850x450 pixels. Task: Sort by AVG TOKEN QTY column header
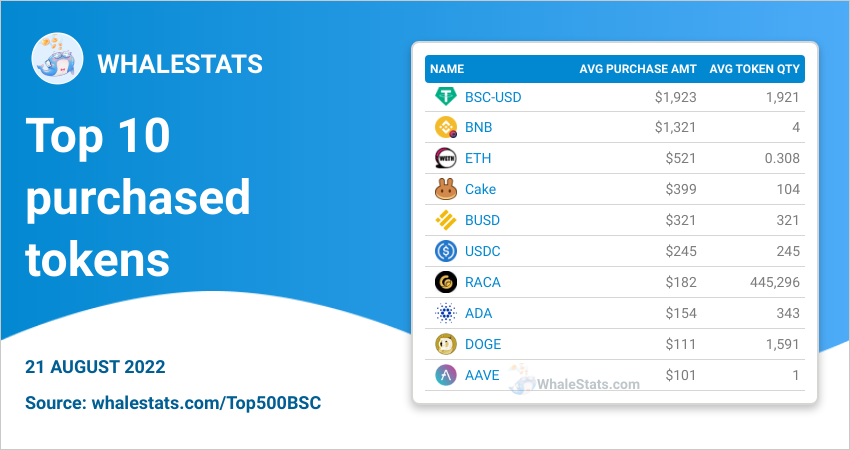coord(755,69)
